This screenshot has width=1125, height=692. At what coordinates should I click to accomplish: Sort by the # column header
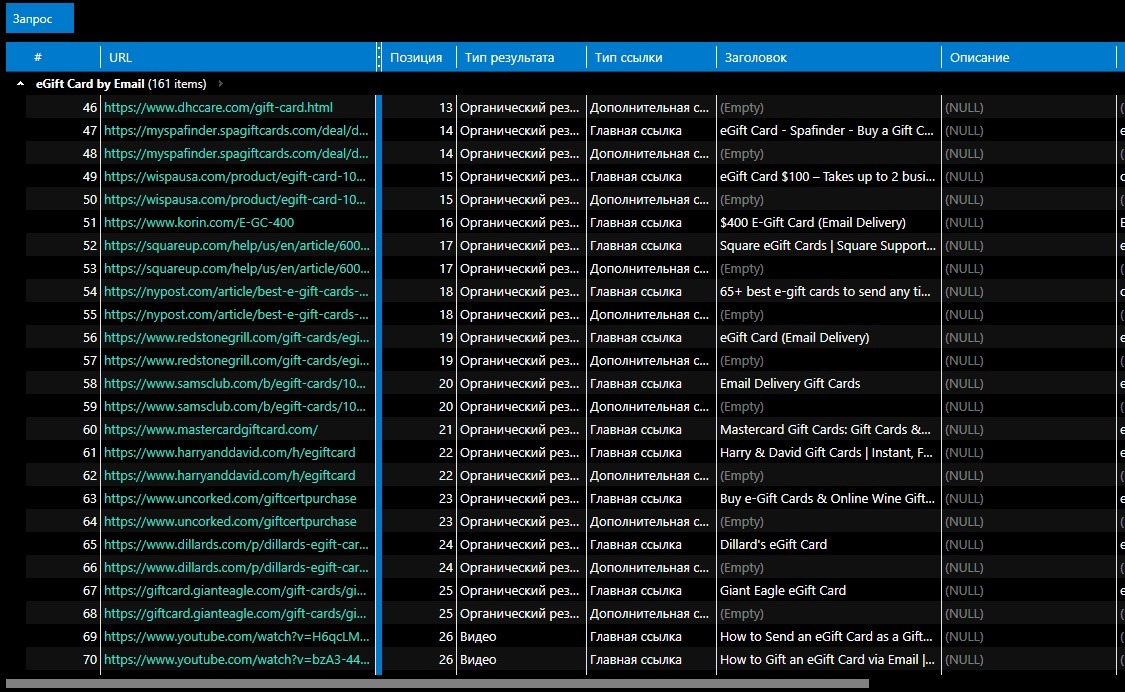coord(53,57)
